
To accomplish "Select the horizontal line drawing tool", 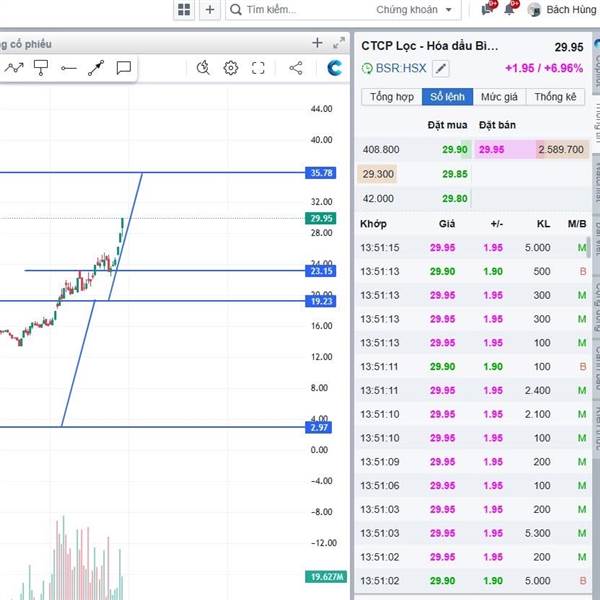I will (69, 68).
